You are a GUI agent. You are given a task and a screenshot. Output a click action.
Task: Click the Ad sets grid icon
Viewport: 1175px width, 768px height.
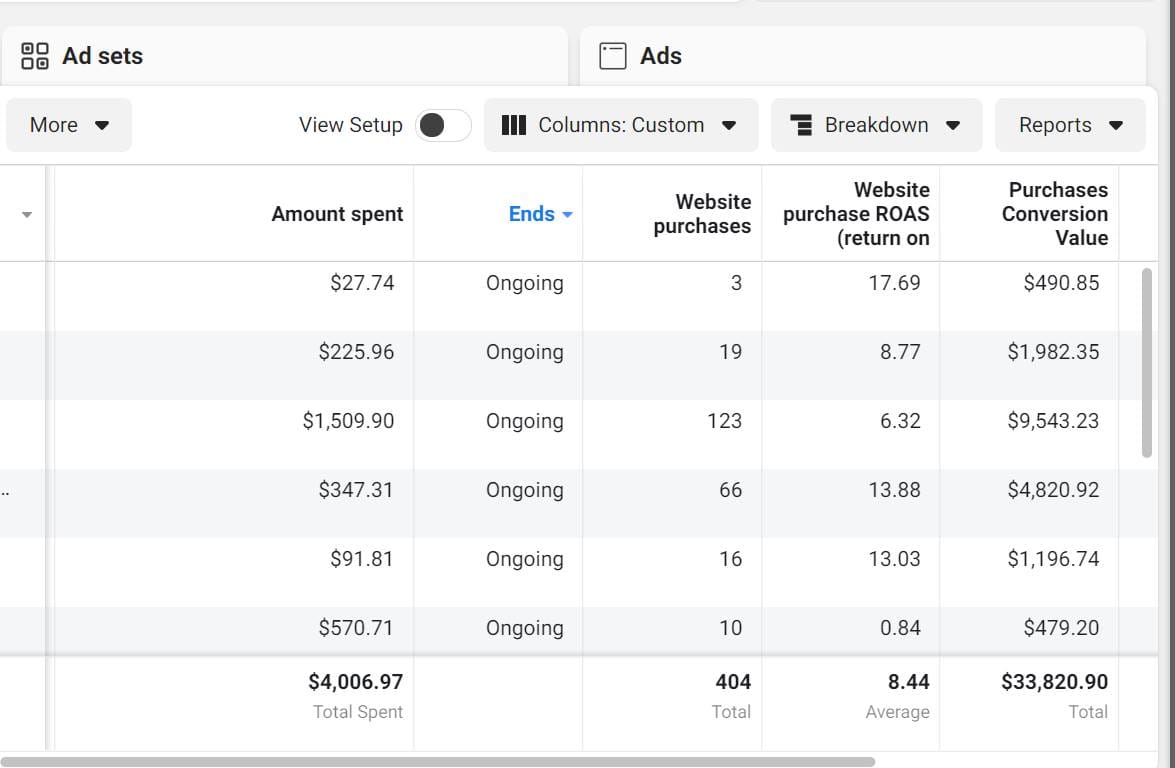click(x=35, y=56)
